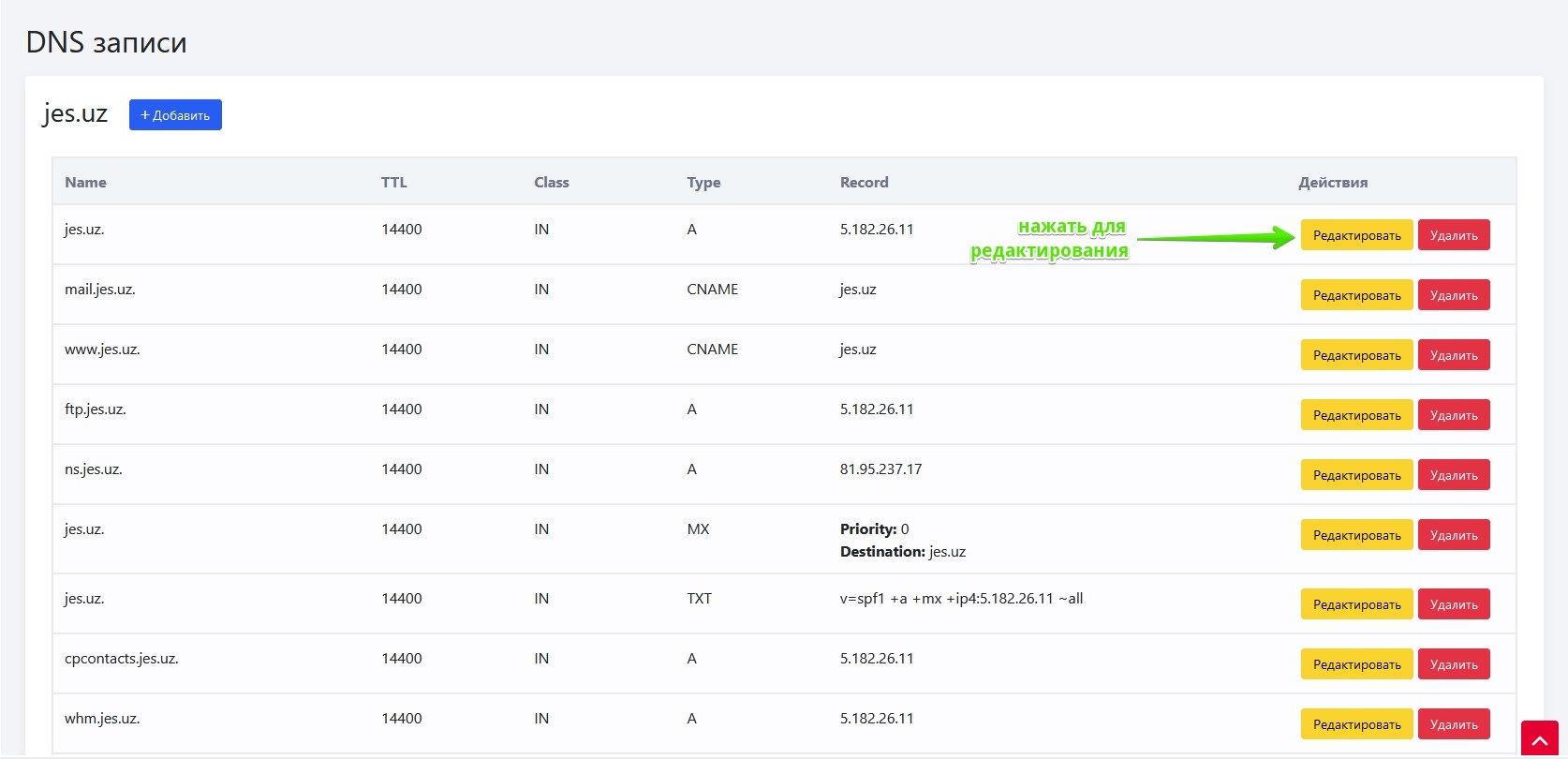Edit the first jes.uz A record
Viewport: 1568px width, 759px height.
(x=1355, y=235)
